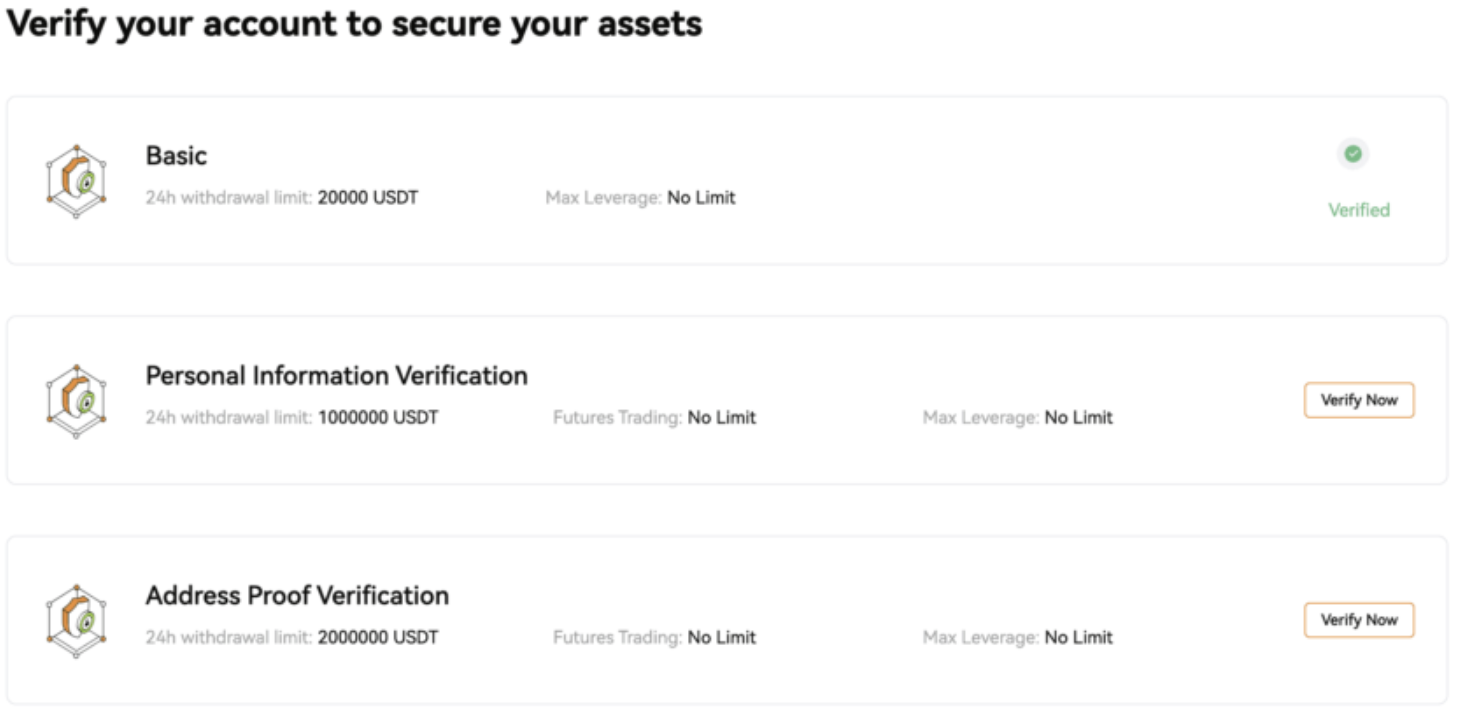
Task: Click Max Leverage text in Basic card
Action: (x=640, y=198)
